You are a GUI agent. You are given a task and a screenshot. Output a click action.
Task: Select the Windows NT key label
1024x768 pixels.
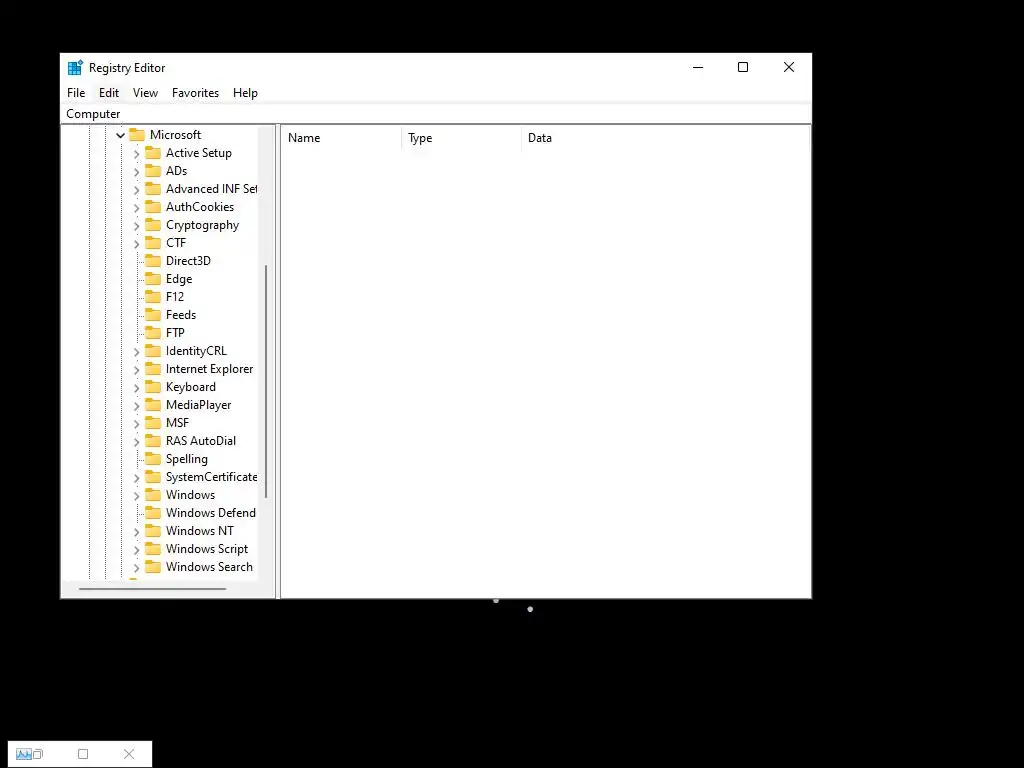coord(199,531)
